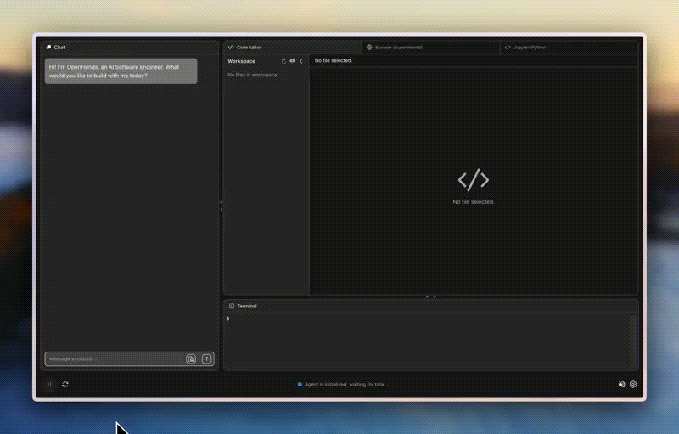Click the terminal panel resize handle
The width and height of the screenshot is (679, 434).
pos(430,297)
